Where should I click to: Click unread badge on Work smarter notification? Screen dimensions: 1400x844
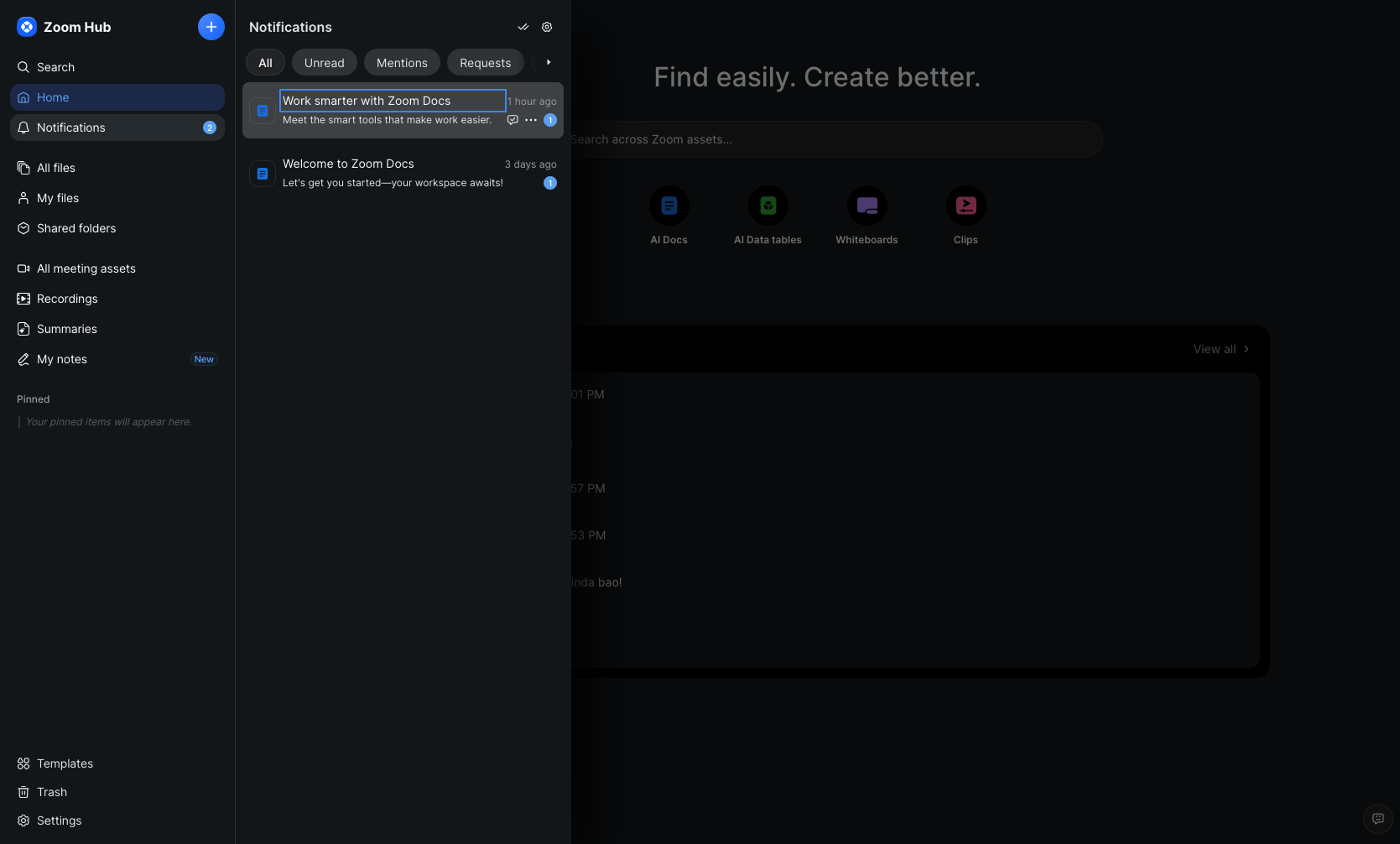point(550,120)
